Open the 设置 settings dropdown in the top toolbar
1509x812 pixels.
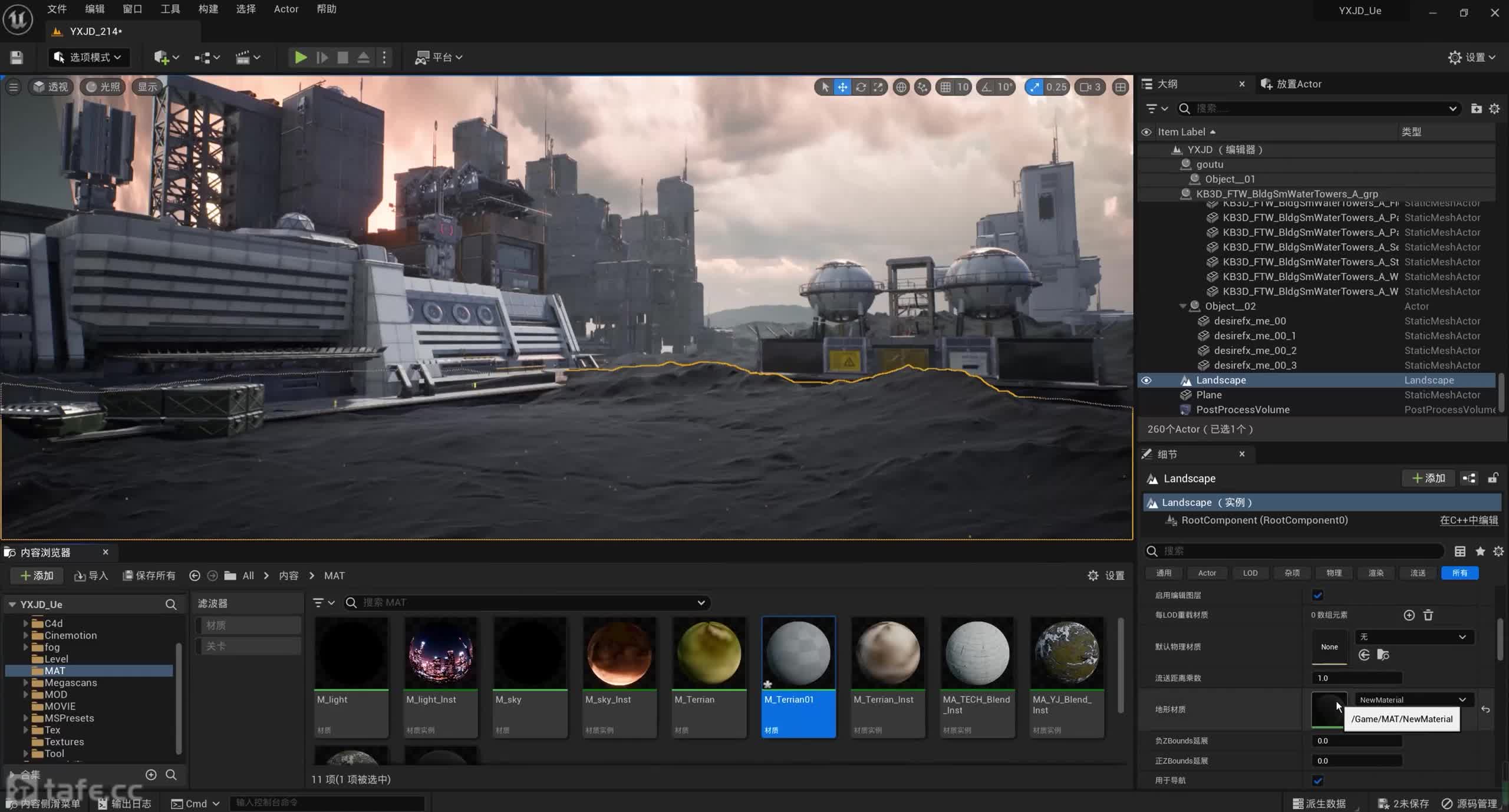click(x=1472, y=57)
